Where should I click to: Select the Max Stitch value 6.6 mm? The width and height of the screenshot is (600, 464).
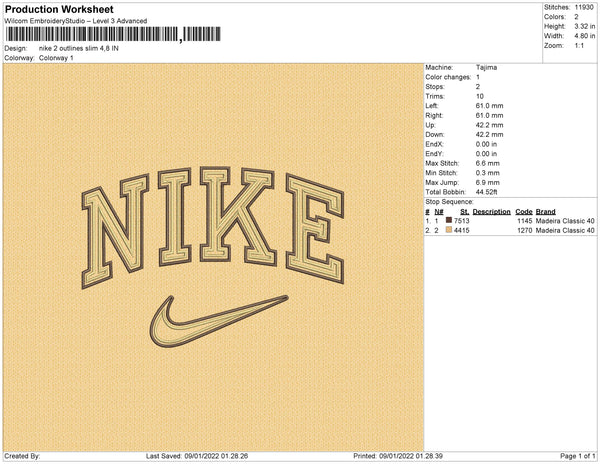[x=488, y=163]
